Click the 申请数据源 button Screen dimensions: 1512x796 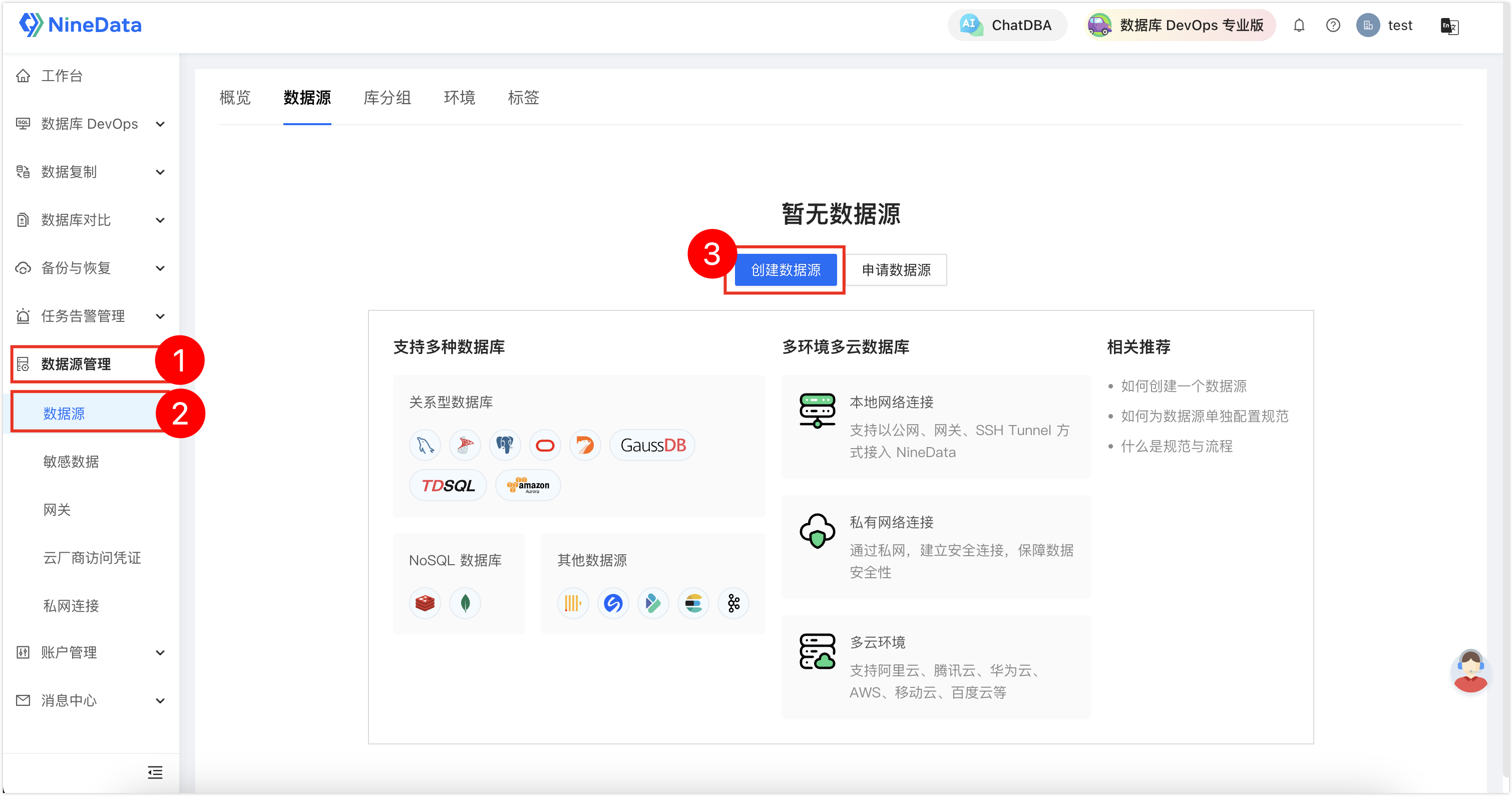(896, 270)
